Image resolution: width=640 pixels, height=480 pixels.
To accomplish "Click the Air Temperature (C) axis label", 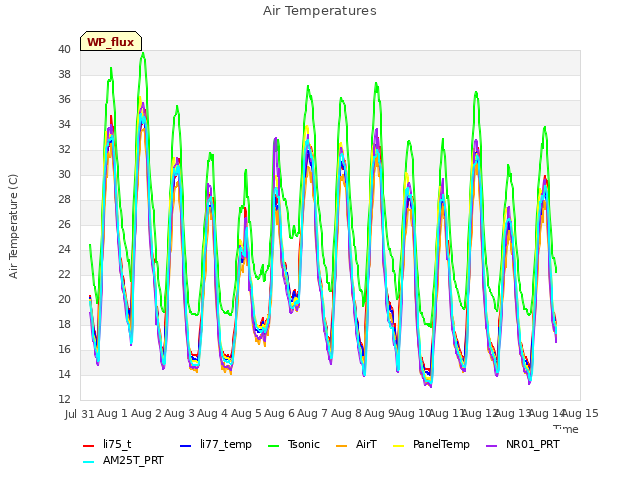I will click(13, 227).
